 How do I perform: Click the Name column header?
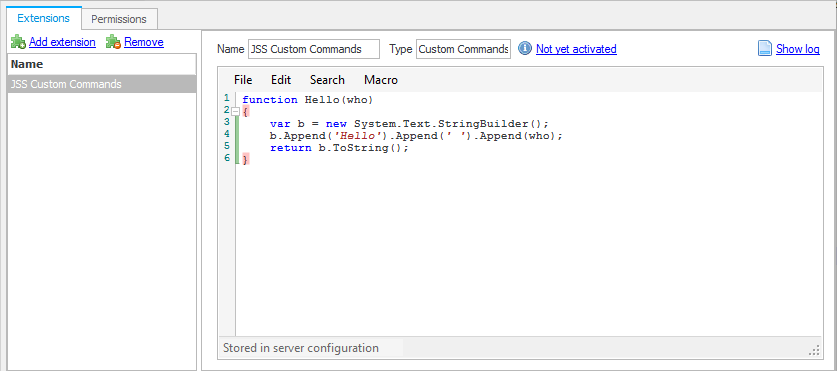(x=102, y=64)
